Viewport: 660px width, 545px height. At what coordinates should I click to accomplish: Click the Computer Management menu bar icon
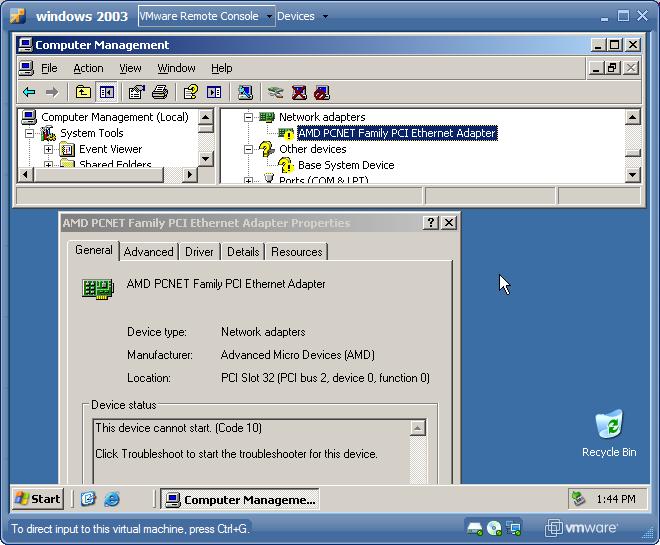point(26,68)
